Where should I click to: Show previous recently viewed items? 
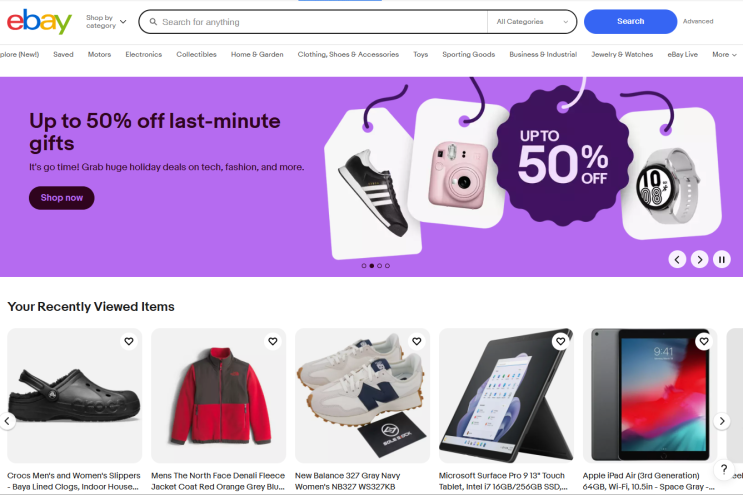pos(7,421)
